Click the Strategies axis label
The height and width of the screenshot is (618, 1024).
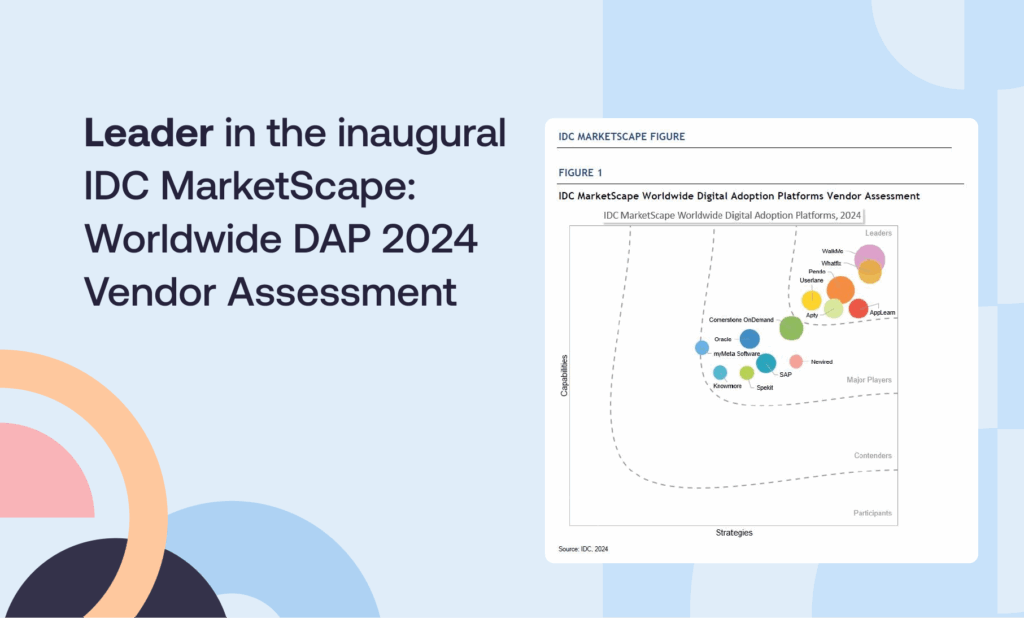[734, 532]
